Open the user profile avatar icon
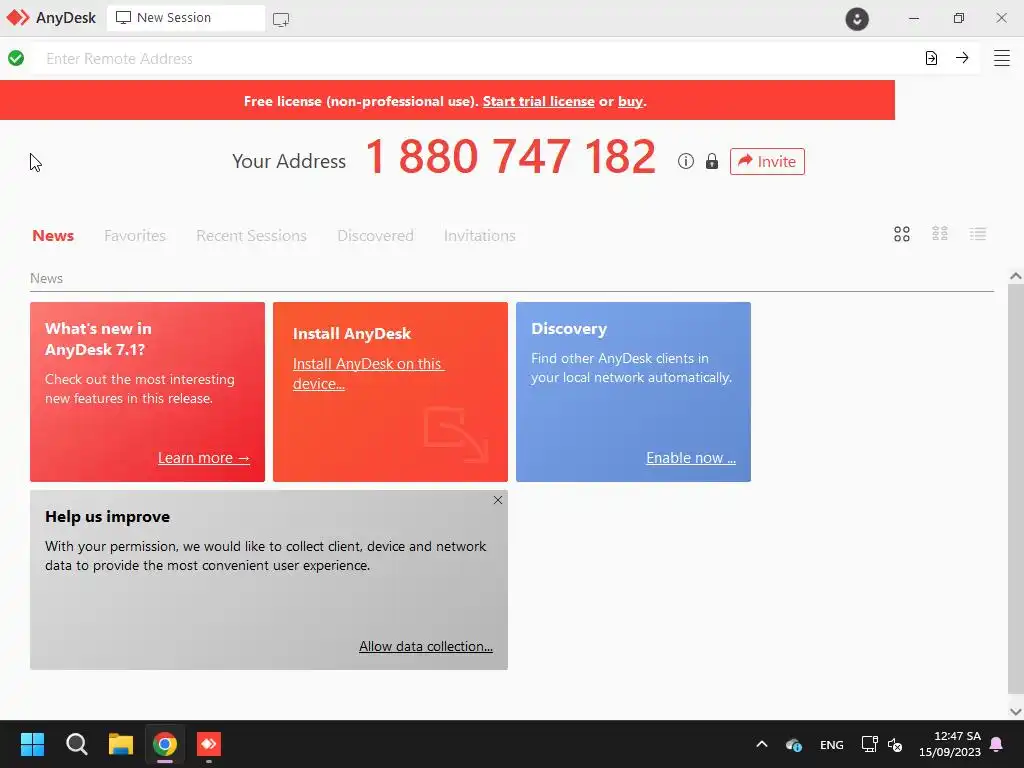1024x768 pixels. coord(857,18)
